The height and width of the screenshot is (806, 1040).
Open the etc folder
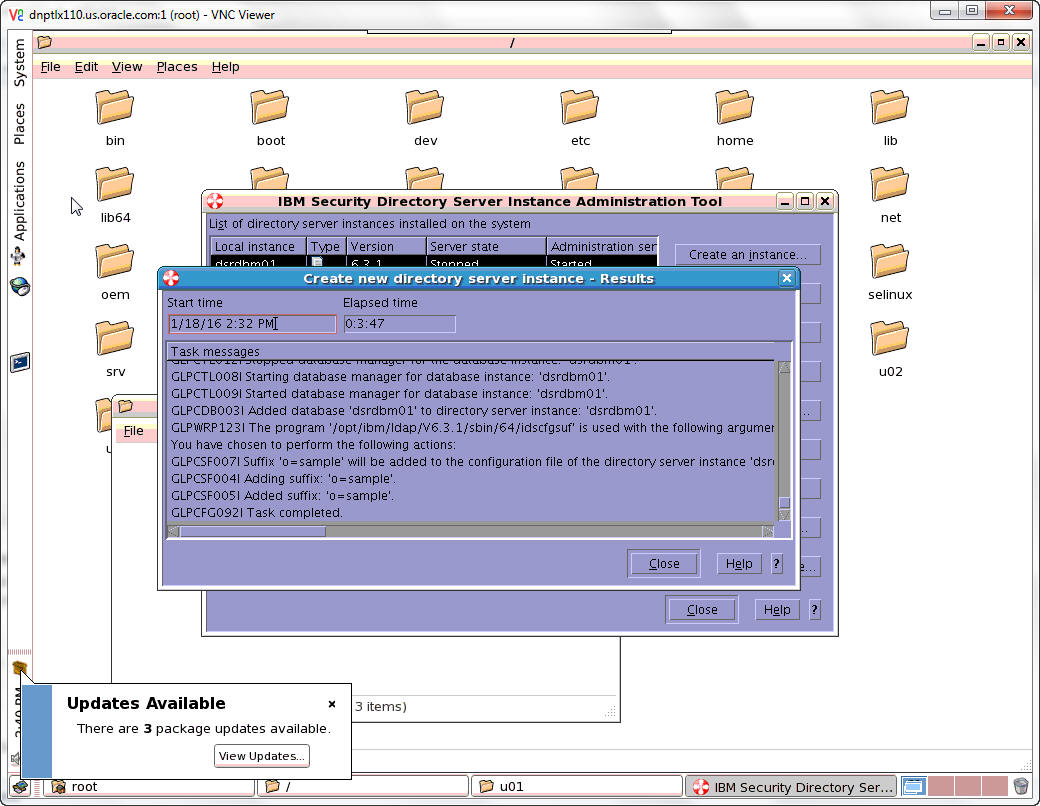click(580, 108)
